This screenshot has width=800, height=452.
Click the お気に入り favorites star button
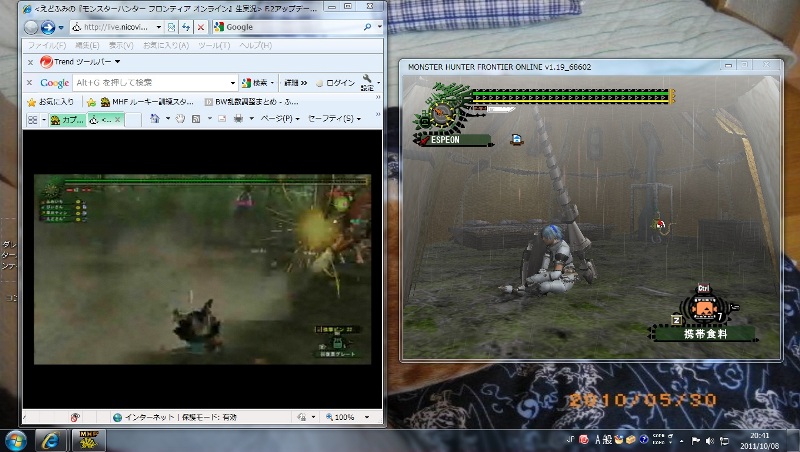pos(50,102)
